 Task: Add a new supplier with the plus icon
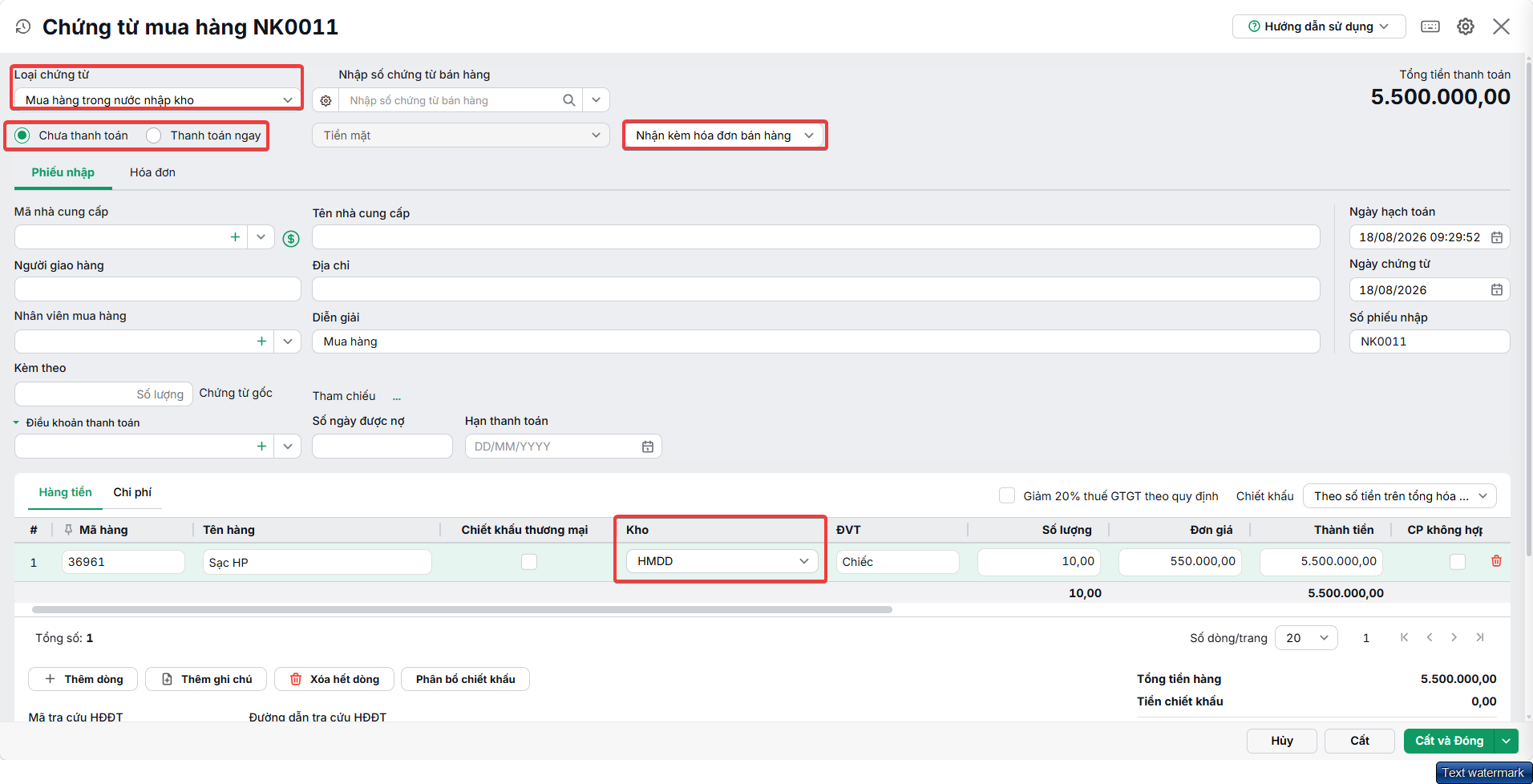point(235,237)
